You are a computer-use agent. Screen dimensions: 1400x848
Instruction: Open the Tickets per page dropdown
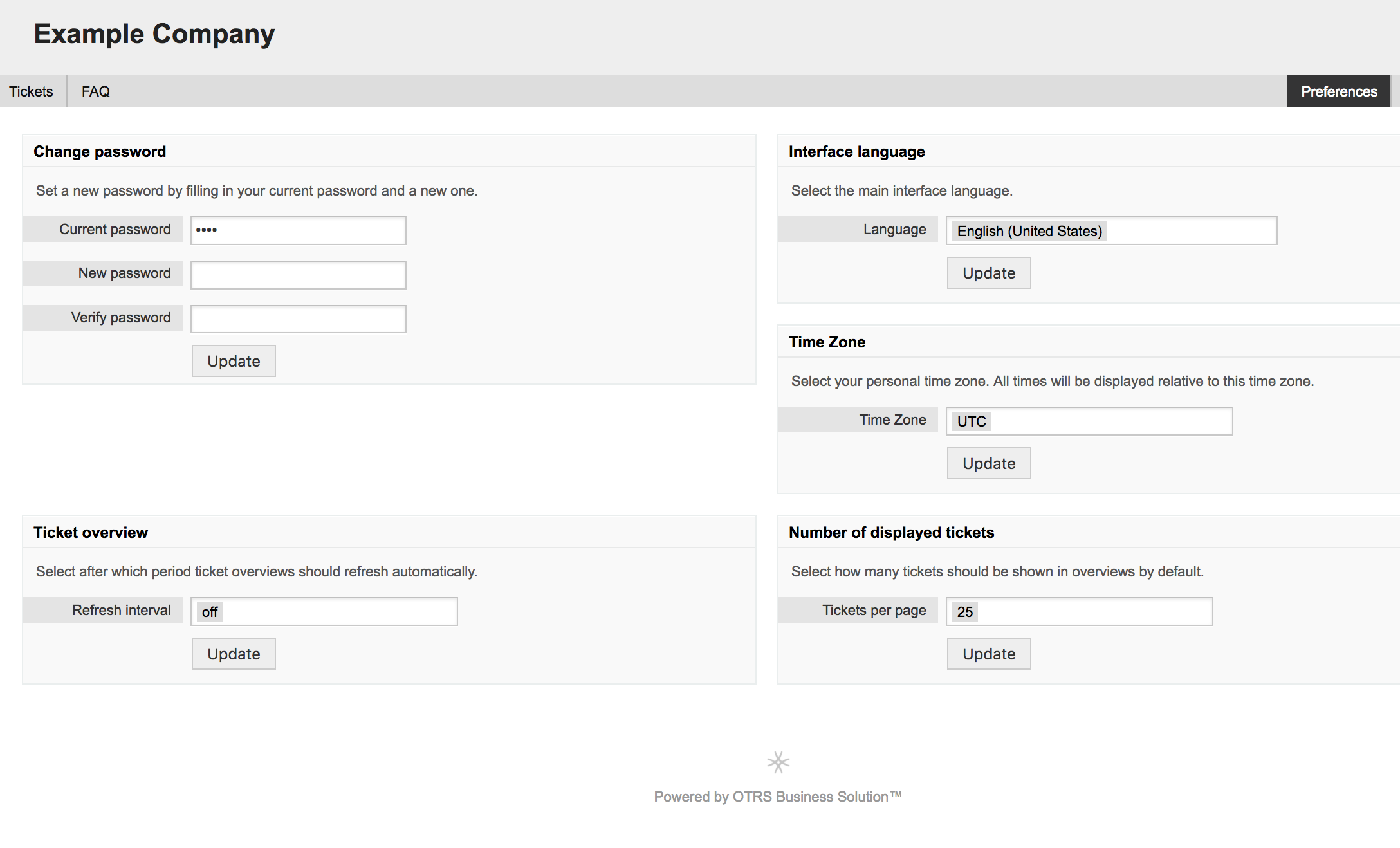pyautogui.click(x=1078, y=611)
